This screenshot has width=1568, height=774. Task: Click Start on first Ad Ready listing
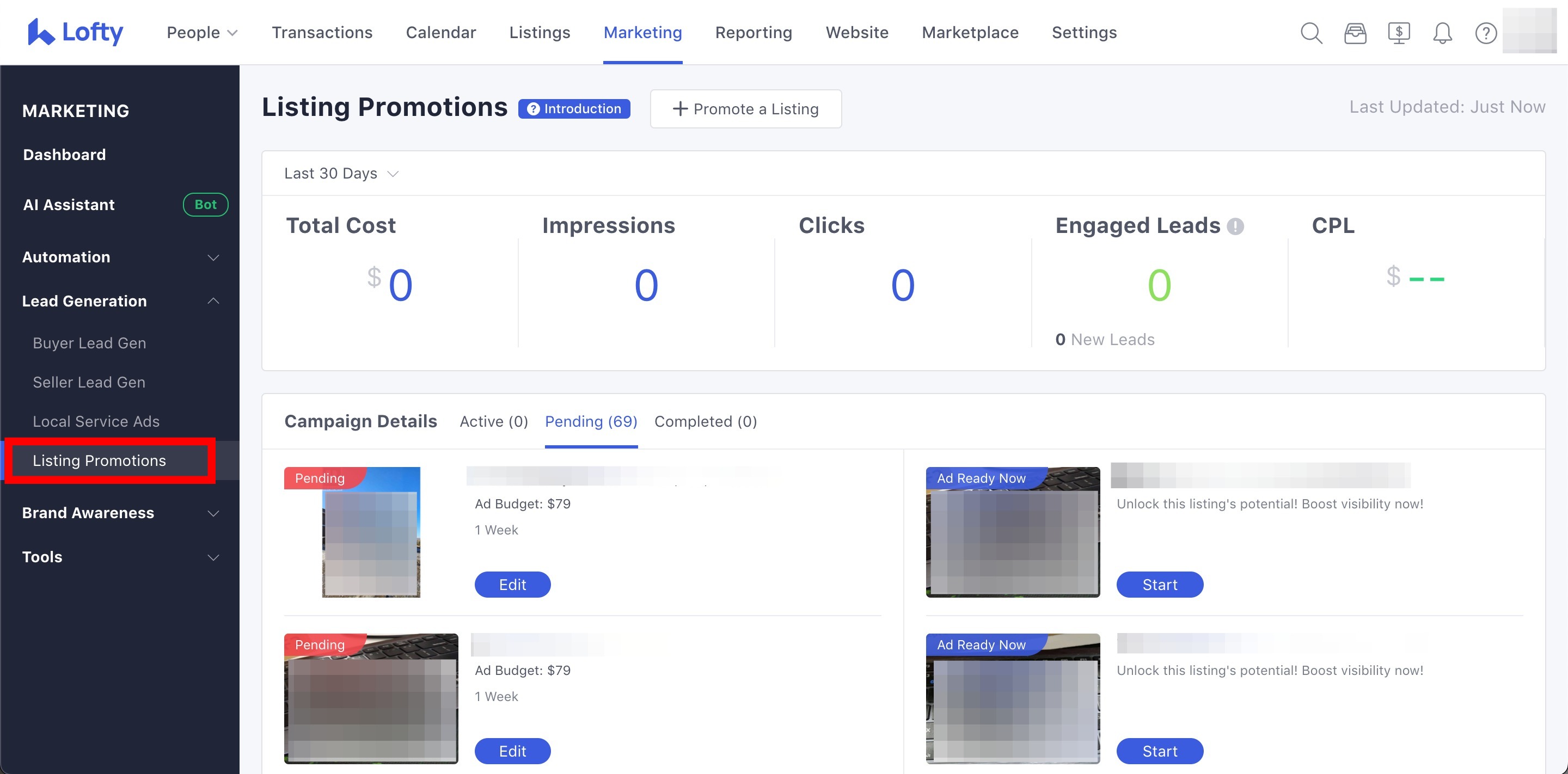[x=1159, y=584]
